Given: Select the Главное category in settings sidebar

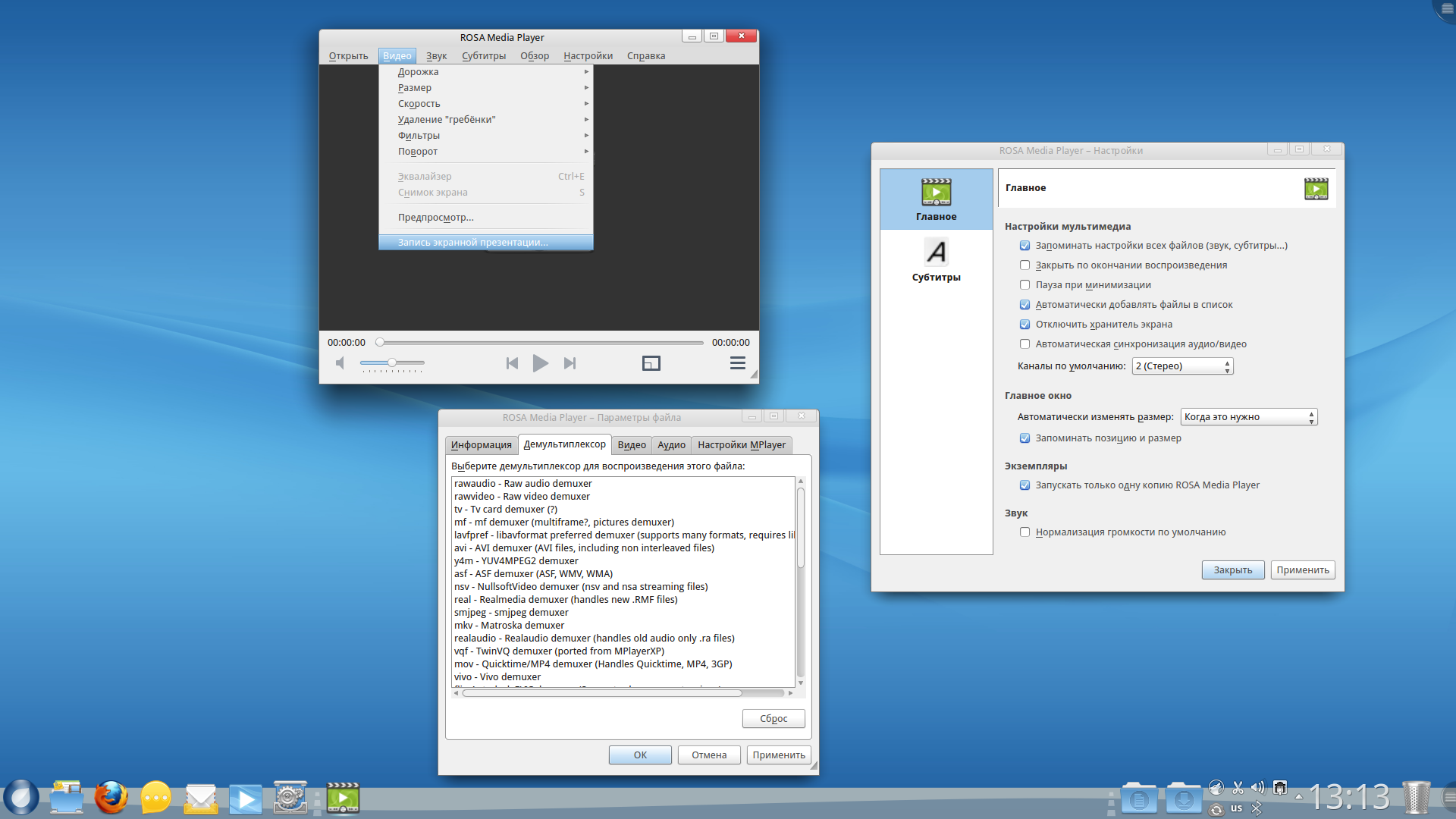Looking at the screenshot, I should 937,199.
